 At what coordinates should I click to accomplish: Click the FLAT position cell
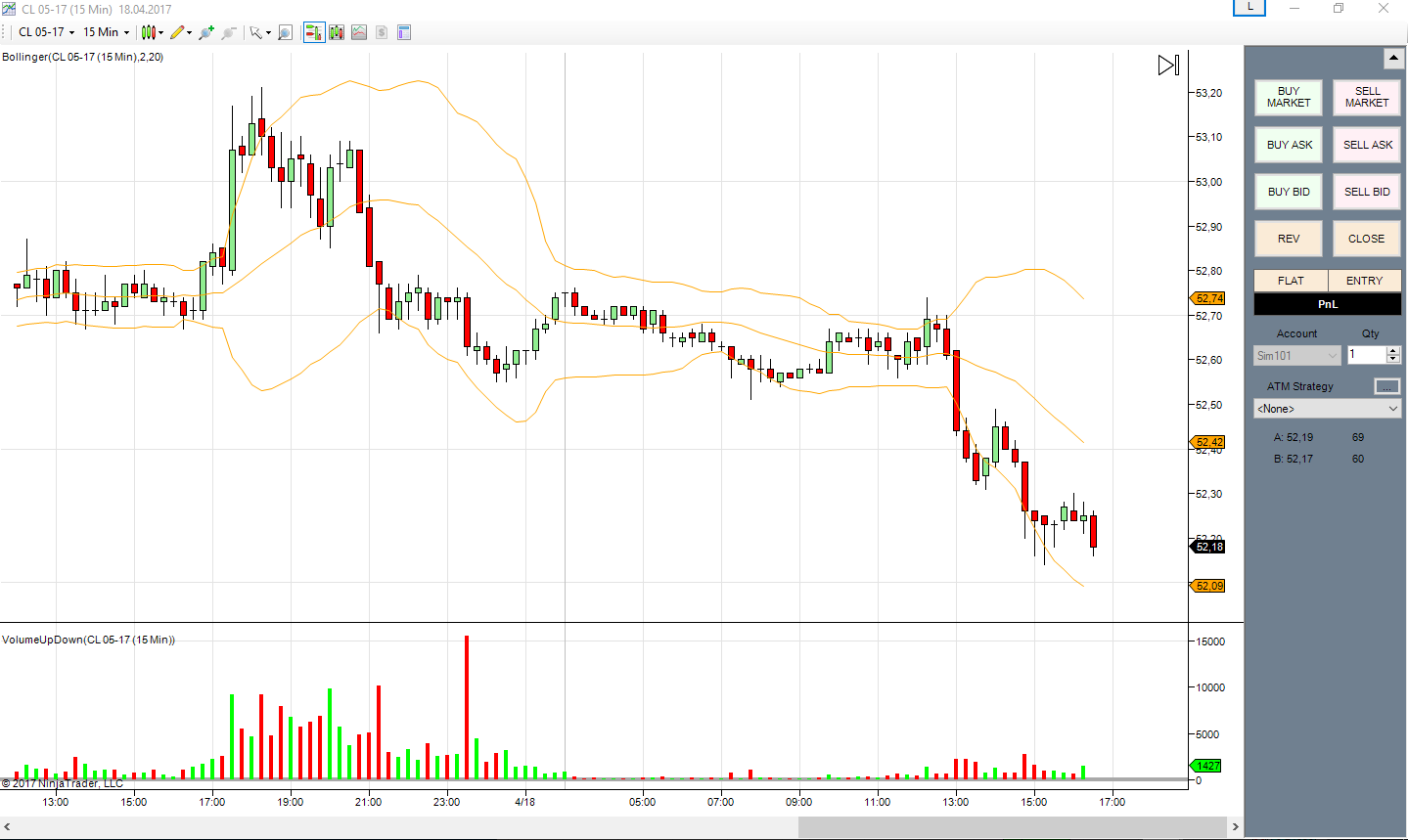tap(1291, 281)
